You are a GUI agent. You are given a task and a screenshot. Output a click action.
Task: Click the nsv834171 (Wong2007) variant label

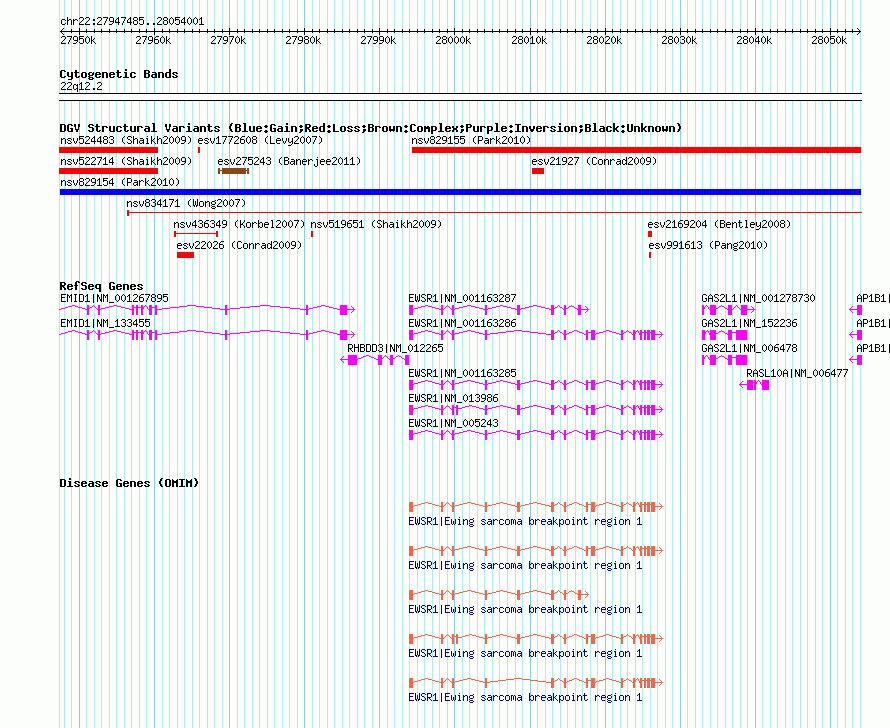[x=186, y=203]
